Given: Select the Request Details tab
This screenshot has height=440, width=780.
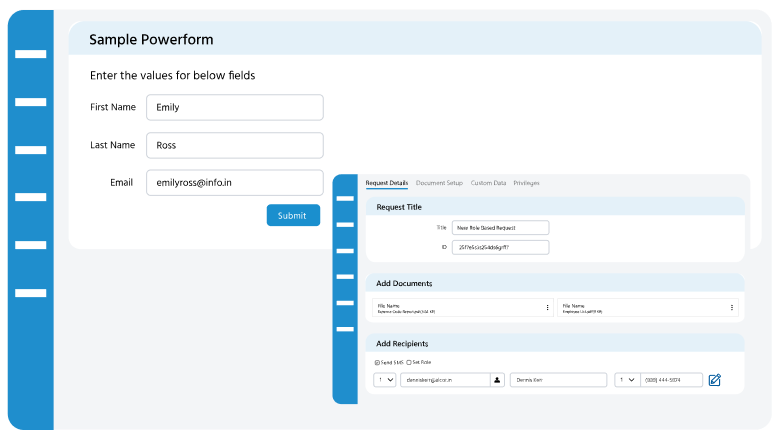Looking at the screenshot, I should point(387,183).
